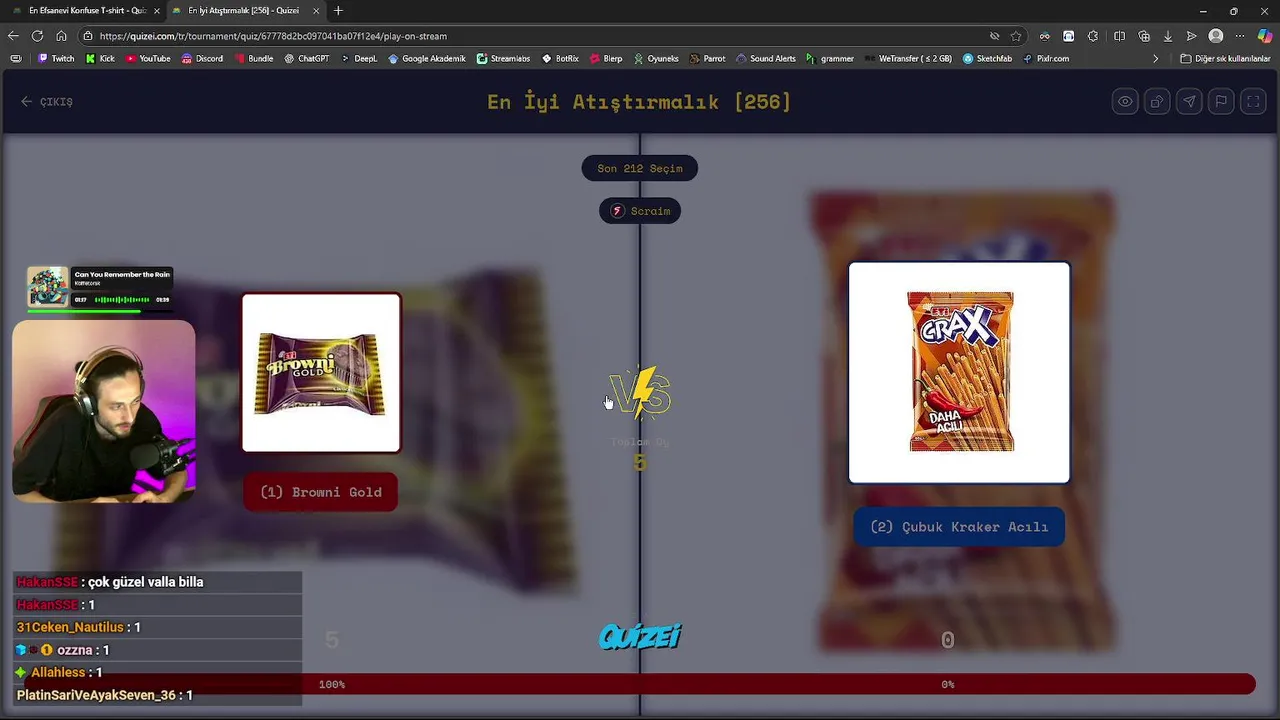Click the browser share arrow icon

click(1192, 36)
